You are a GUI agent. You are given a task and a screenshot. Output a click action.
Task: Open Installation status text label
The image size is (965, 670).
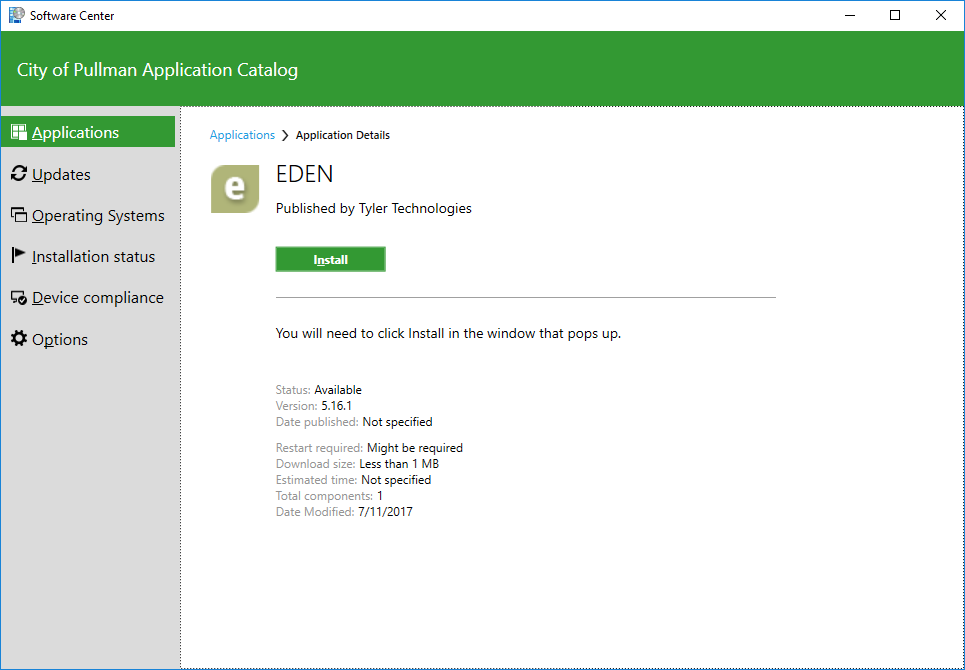click(x=93, y=257)
